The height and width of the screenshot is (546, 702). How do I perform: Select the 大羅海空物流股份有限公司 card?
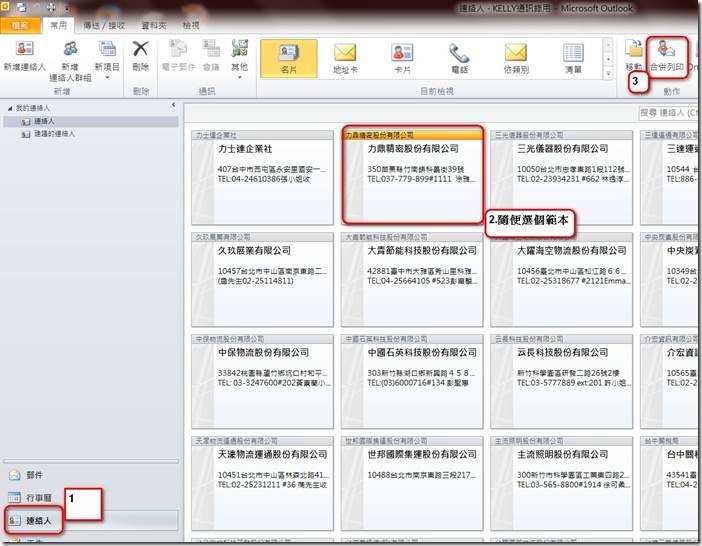point(561,280)
